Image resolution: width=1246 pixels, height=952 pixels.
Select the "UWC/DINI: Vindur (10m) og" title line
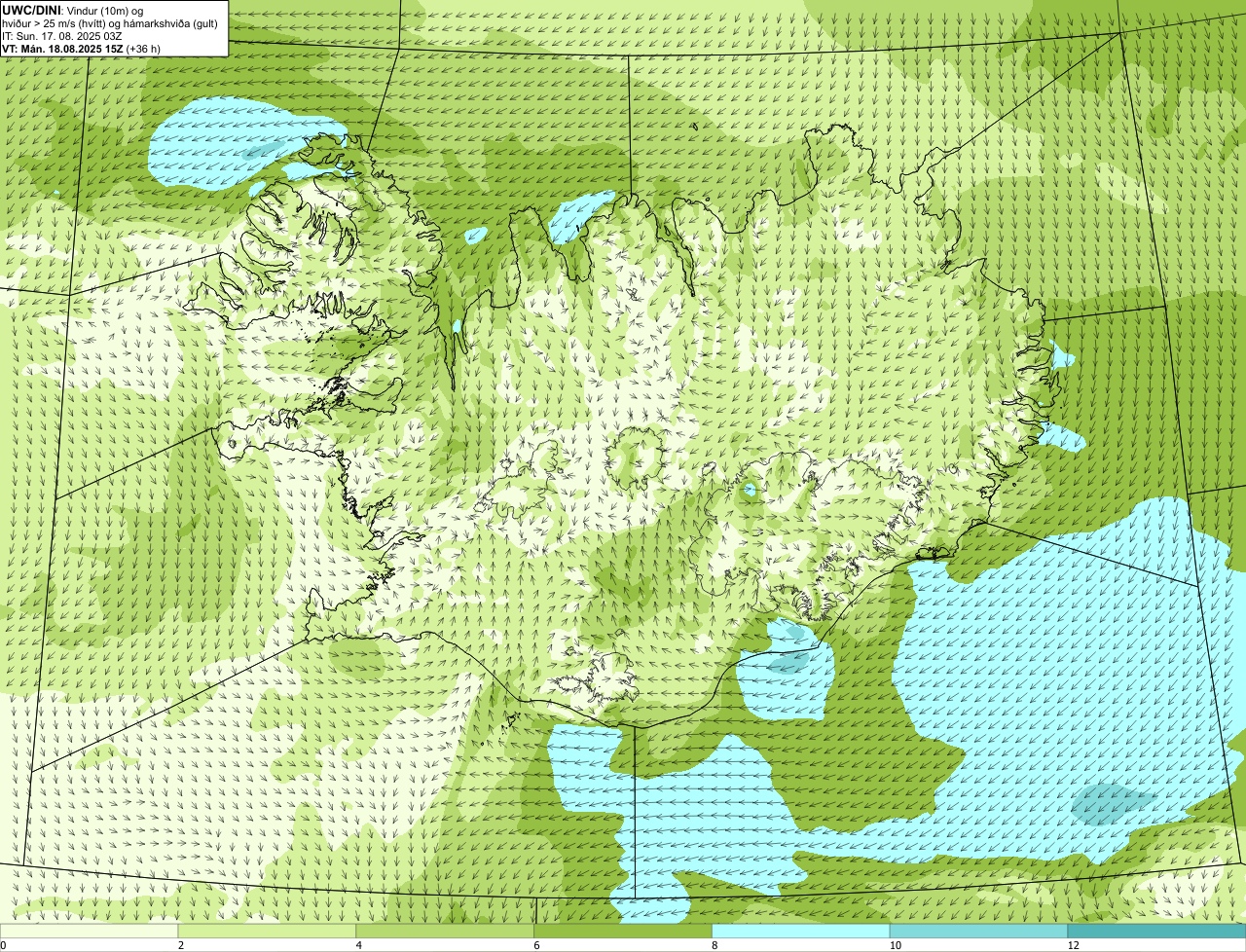pyautogui.click(x=73, y=11)
